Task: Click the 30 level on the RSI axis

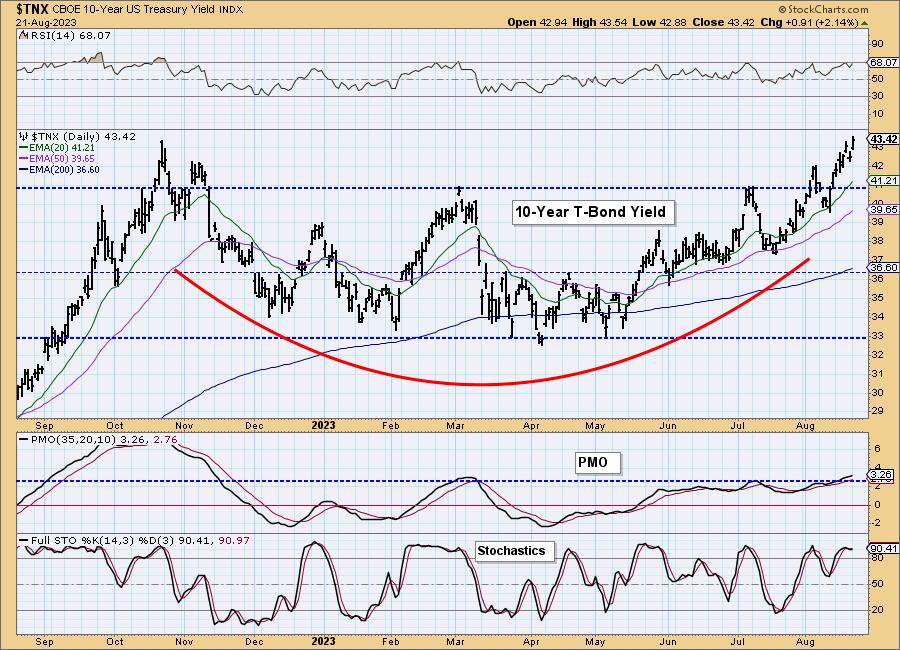Action: (878, 96)
